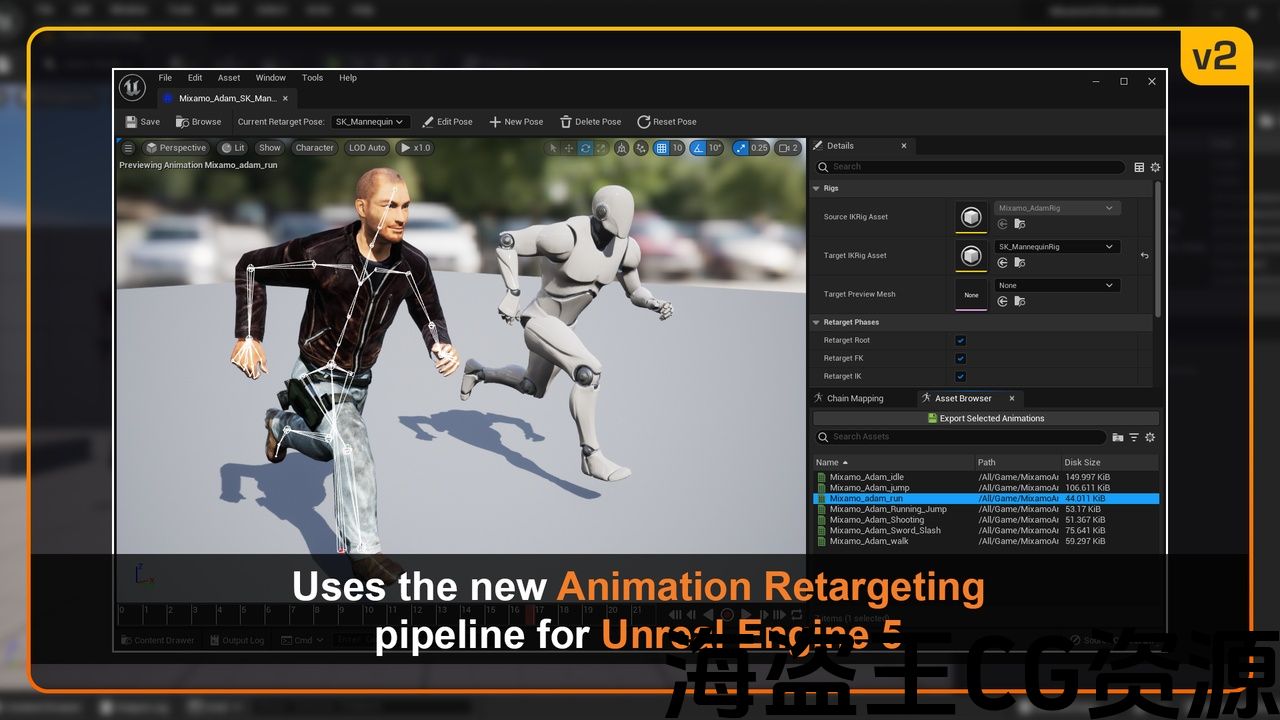Click the Reset Pose icon
This screenshot has height=720, width=1280.
coord(644,122)
